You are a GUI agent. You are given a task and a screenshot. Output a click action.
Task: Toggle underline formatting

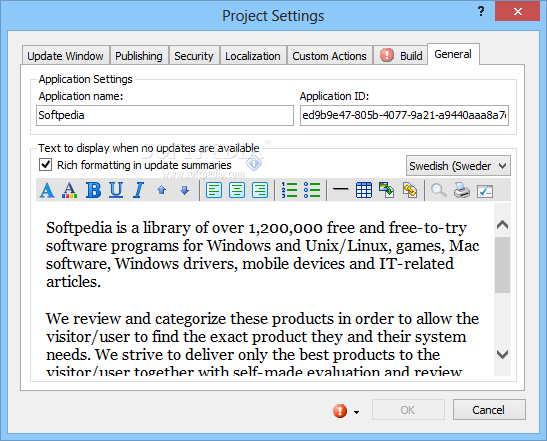pyautogui.click(x=116, y=190)
